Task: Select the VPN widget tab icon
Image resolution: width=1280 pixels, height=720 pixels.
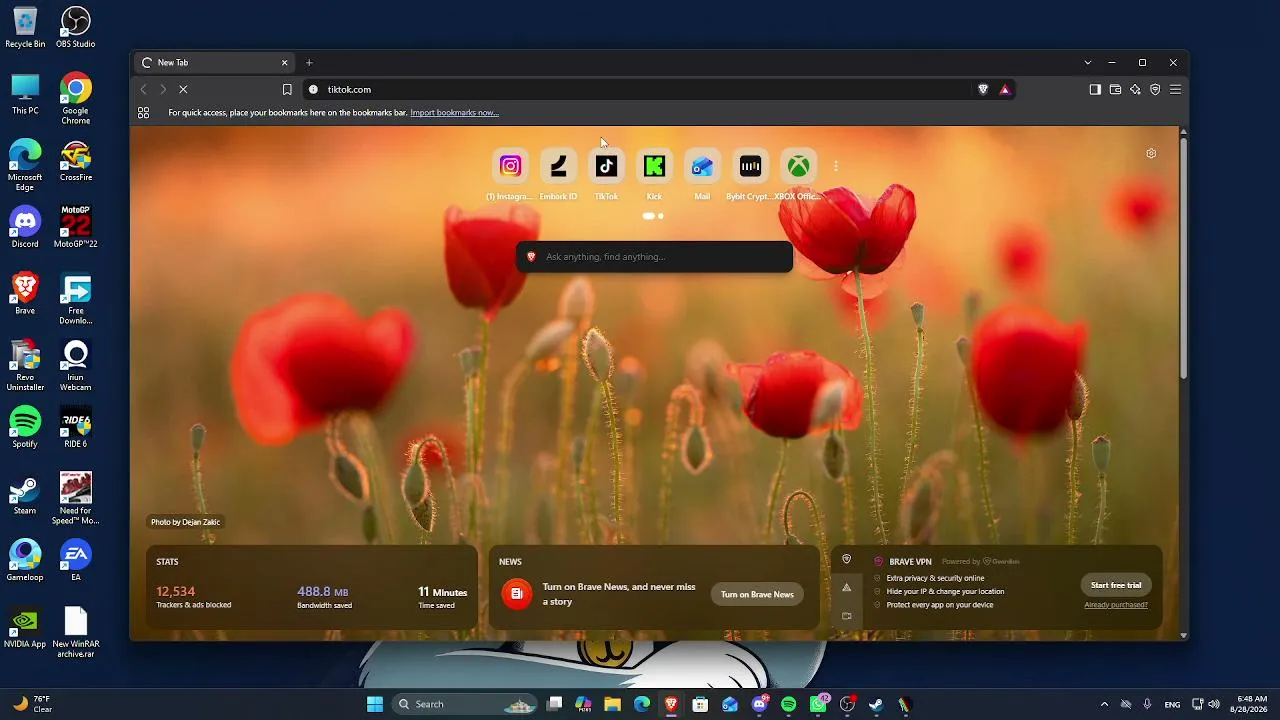Action: coord(846,560)
